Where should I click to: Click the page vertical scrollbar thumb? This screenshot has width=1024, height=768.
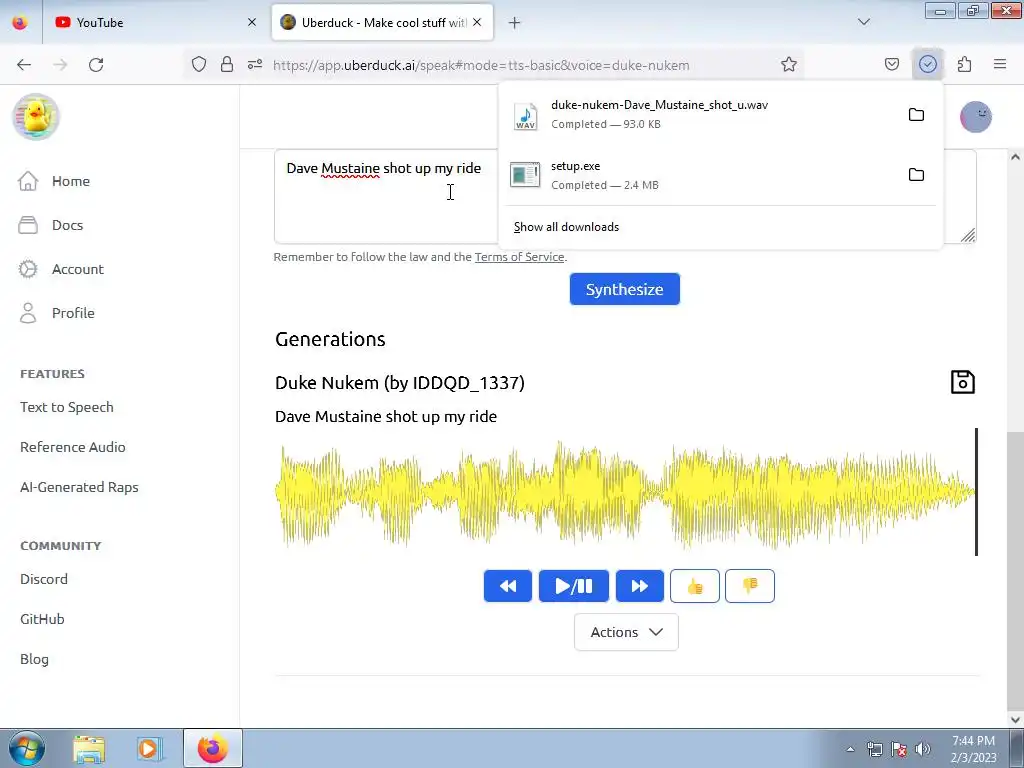coord(1015,571)
